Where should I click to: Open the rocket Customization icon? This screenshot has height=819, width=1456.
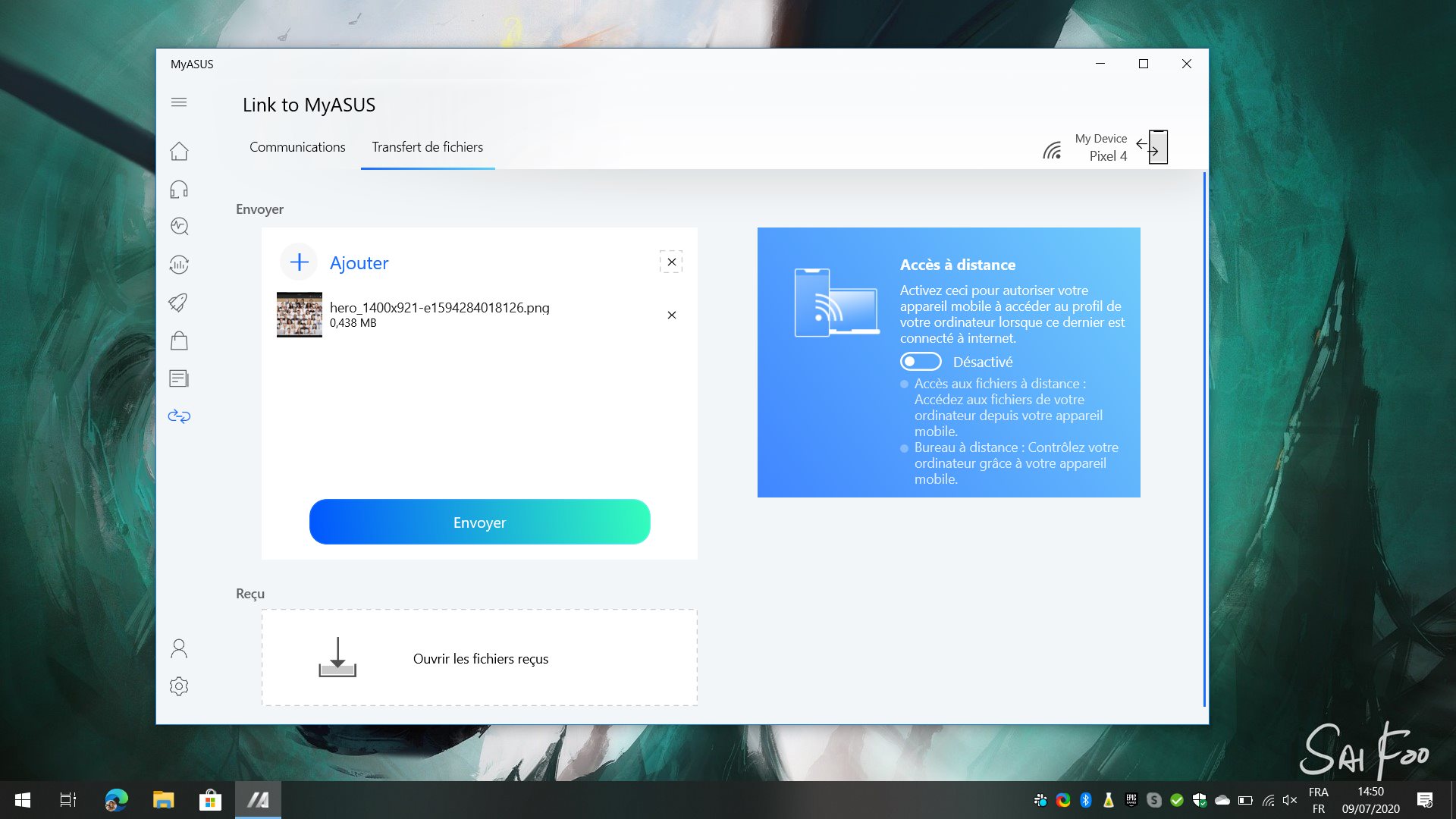click(x=179, y=302)
